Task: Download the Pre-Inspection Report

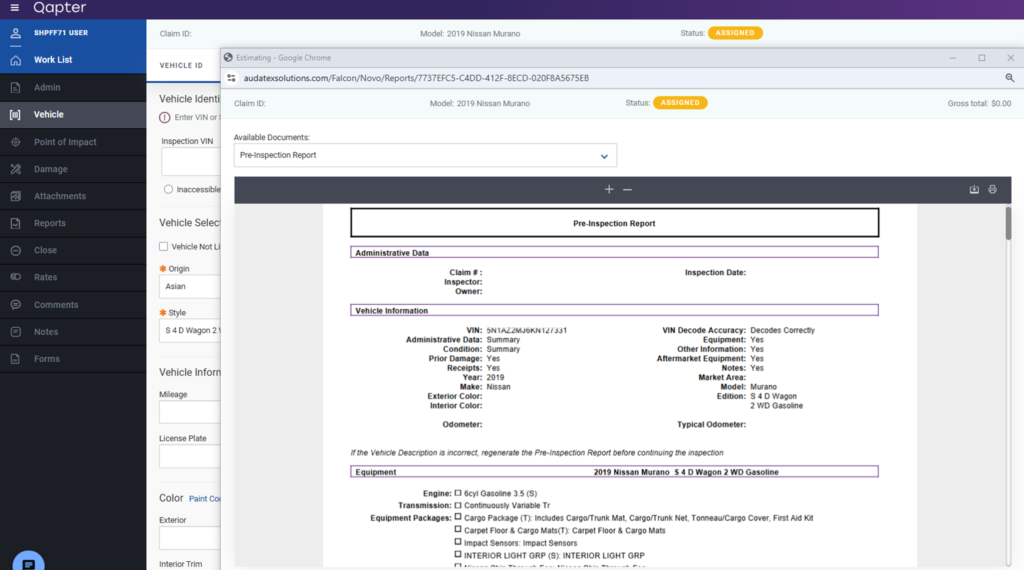Action: (x=974, y=189)
